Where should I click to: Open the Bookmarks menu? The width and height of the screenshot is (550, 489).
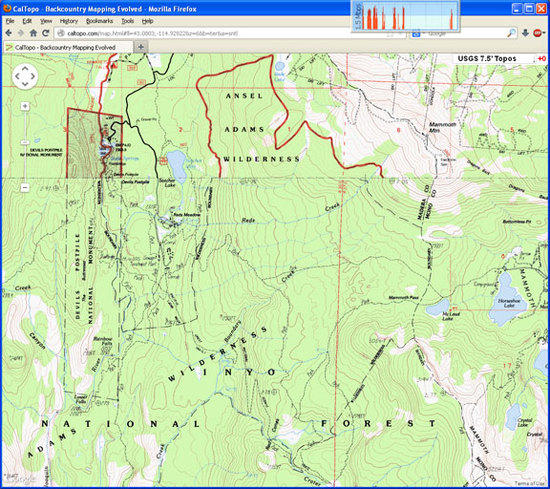coord(100,21)
